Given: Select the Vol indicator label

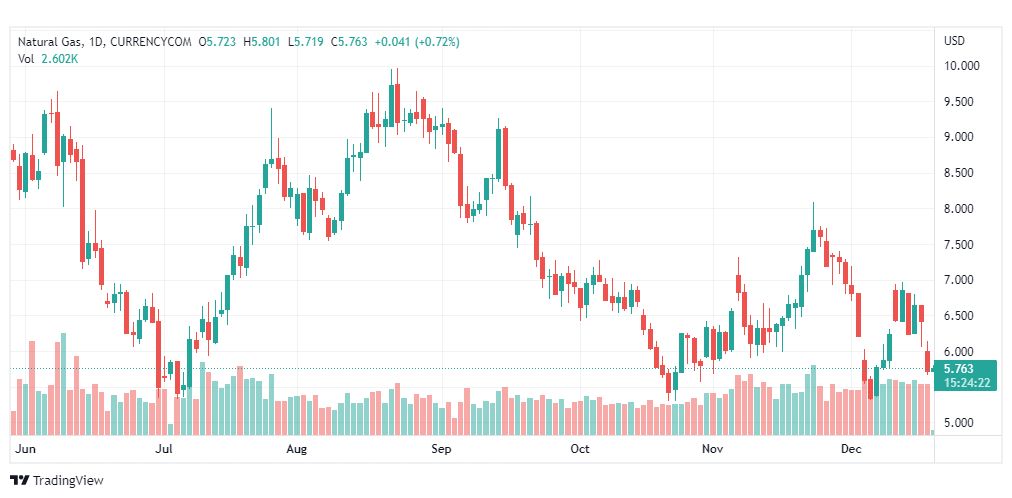Looking at the screenshot, I should pyautogui.click(x=27, y=59).
